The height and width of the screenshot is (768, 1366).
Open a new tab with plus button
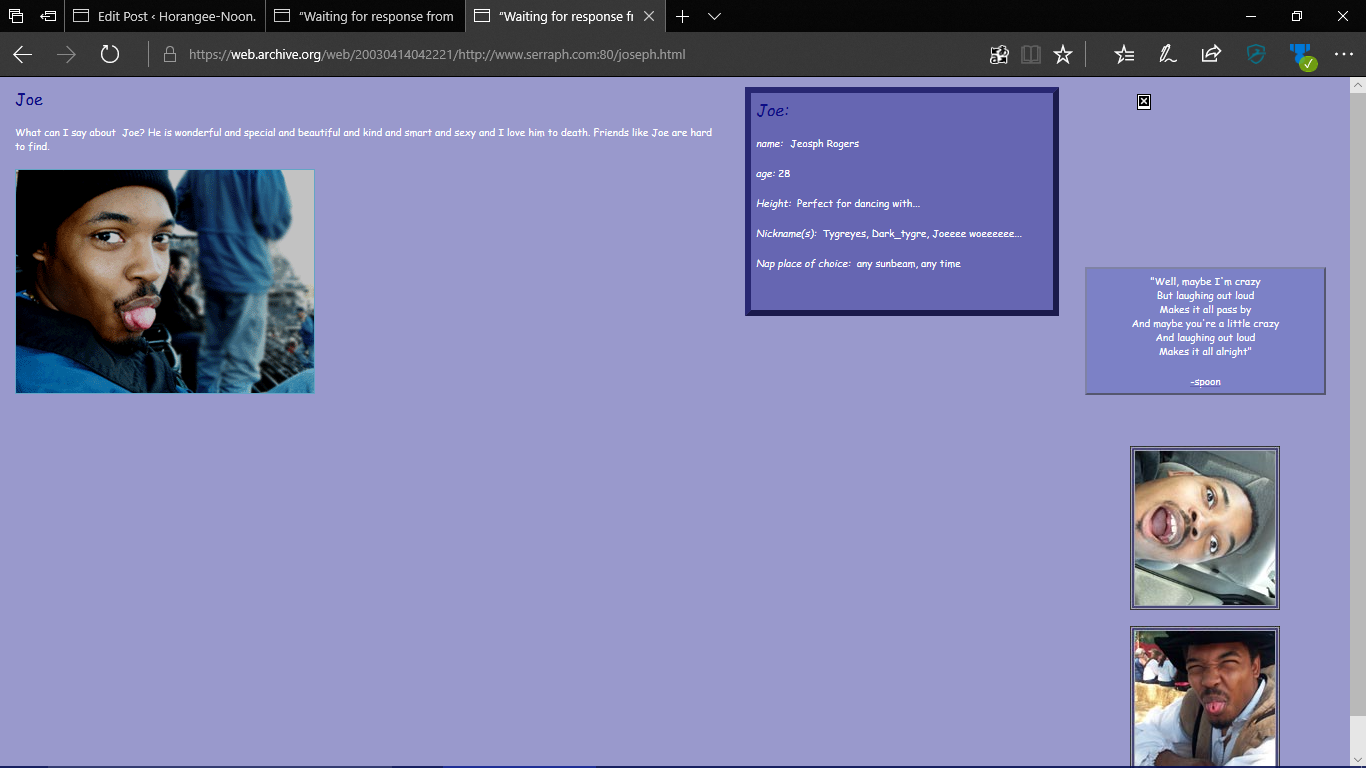point(682,17)
